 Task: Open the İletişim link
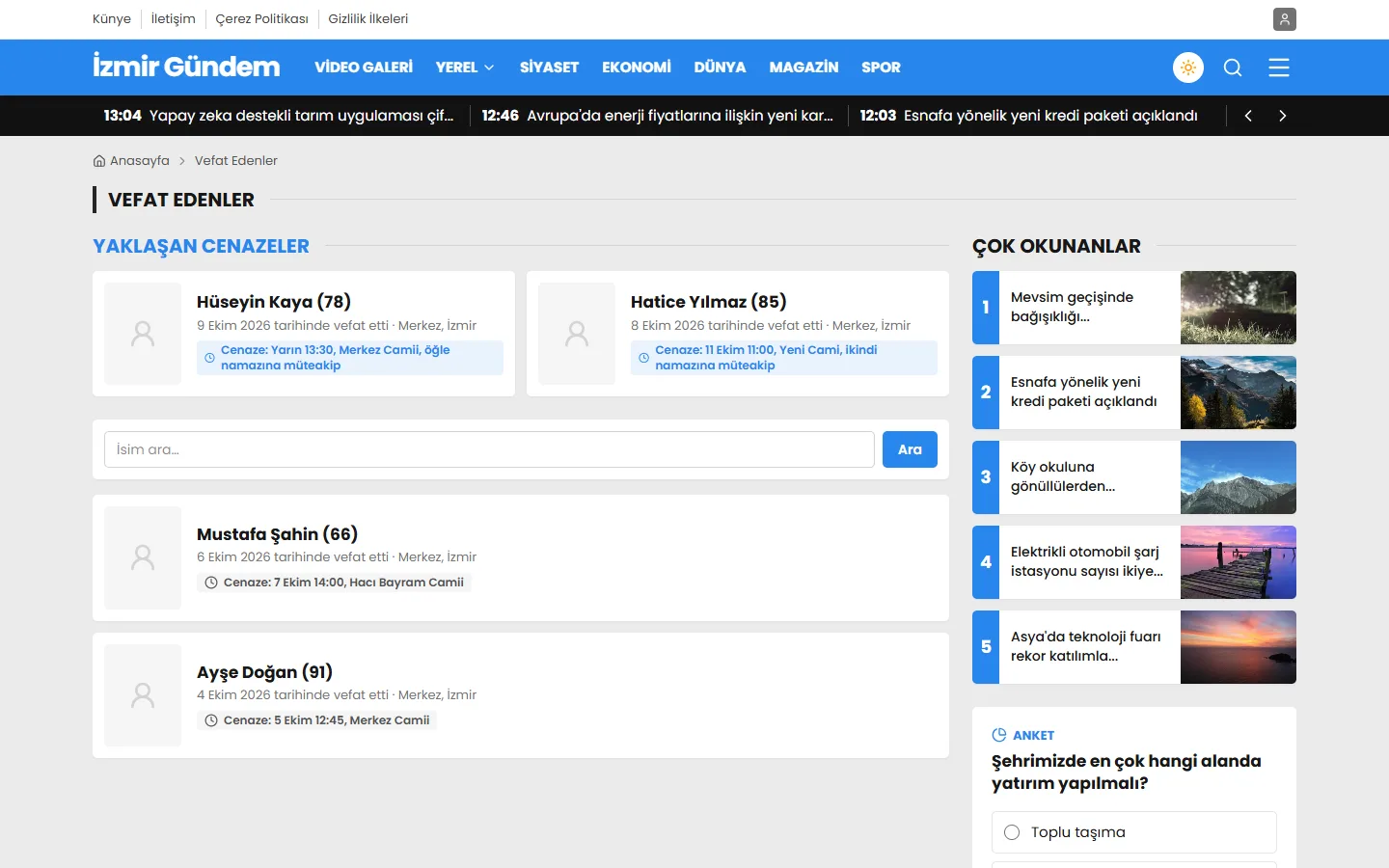coord(174,19)
